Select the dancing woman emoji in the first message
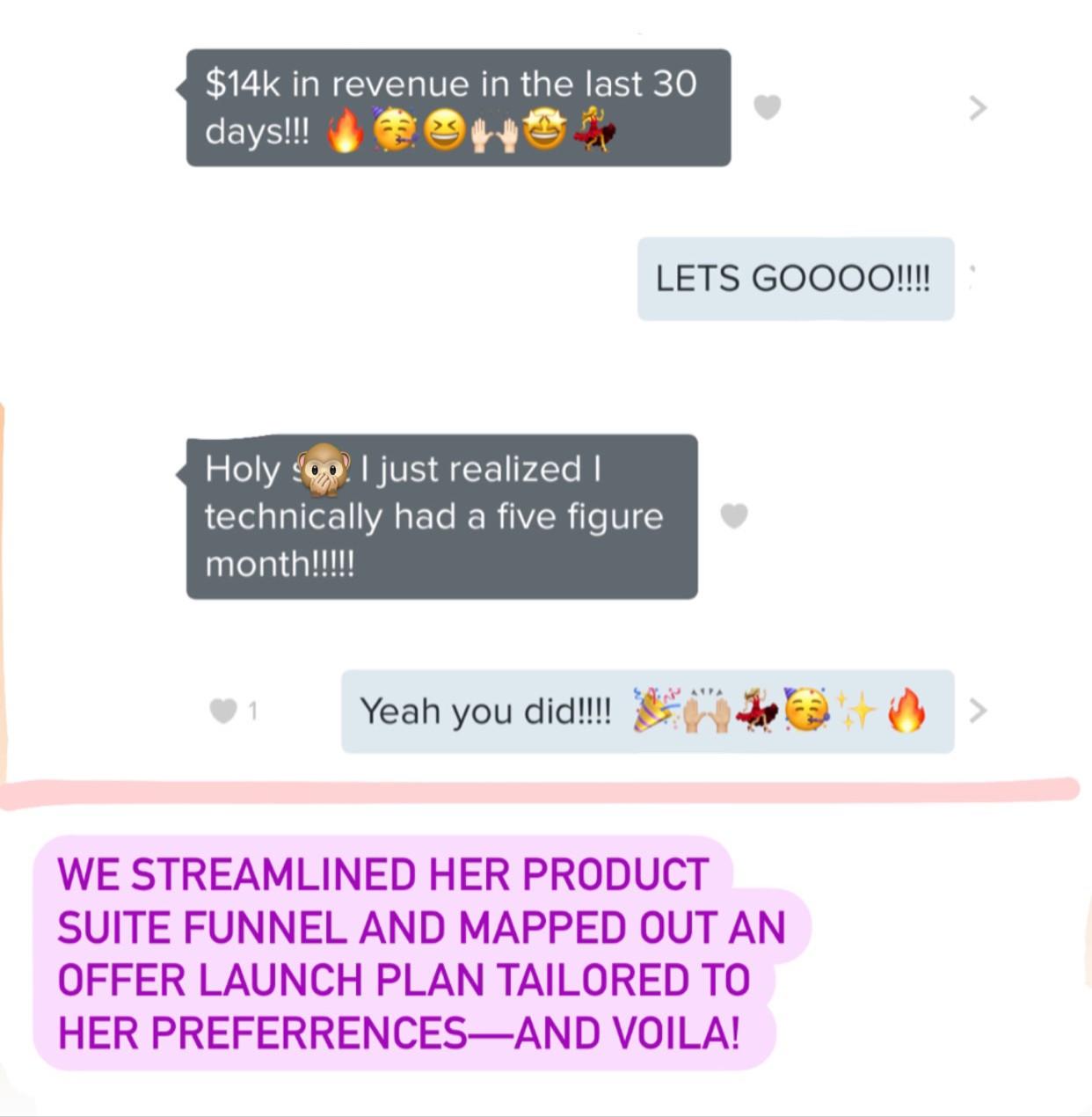1092x1117 pixels. tap(593, 129)
